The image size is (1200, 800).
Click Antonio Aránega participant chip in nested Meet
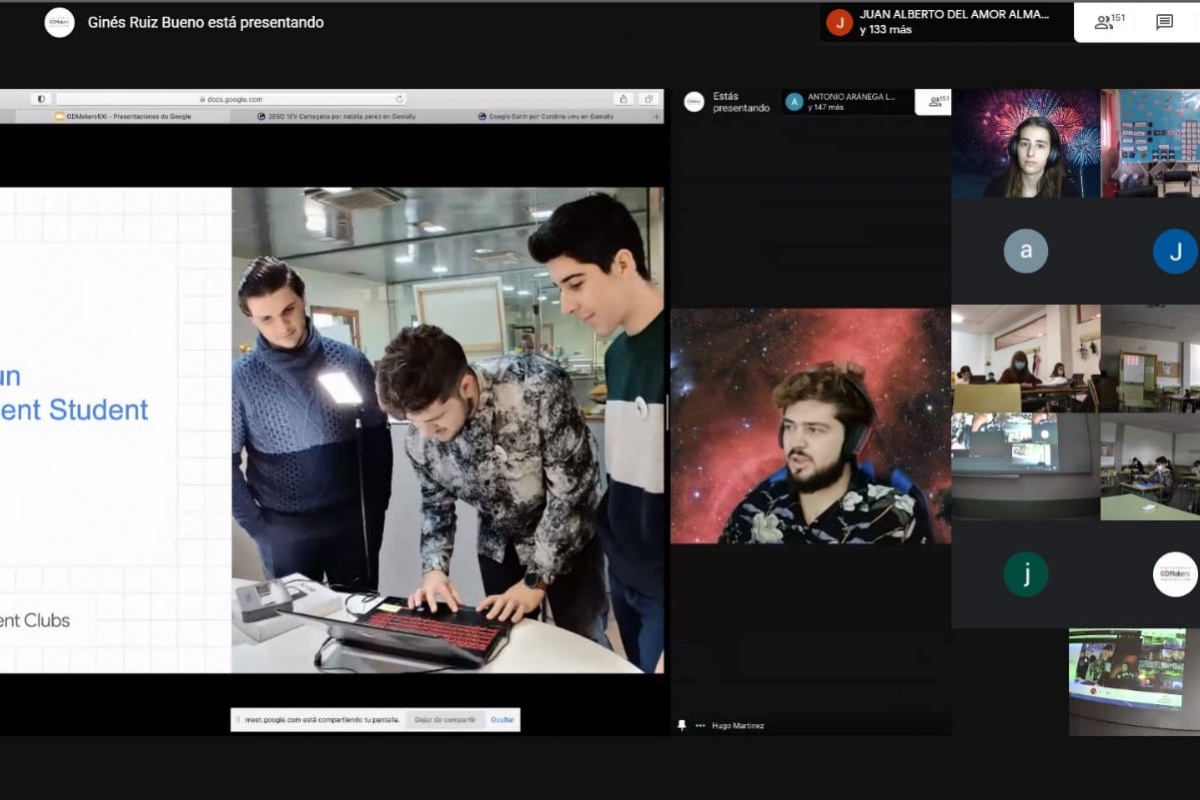tap(848, 101)
